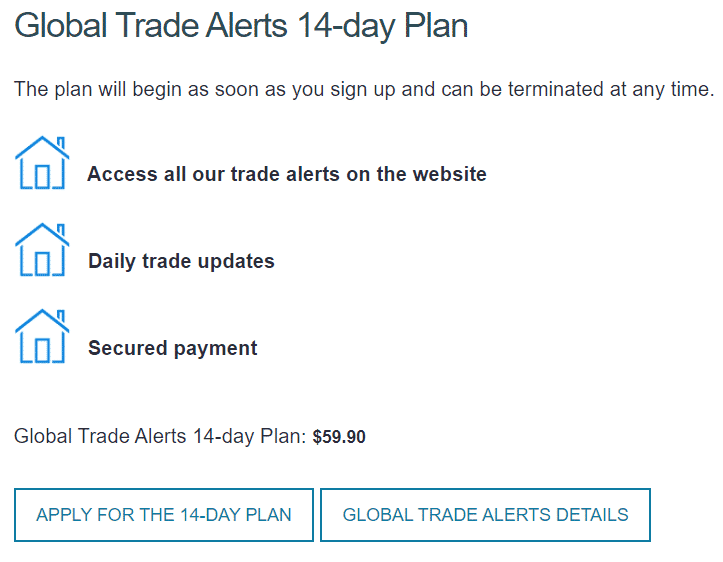Click the chimney of the Secured payment house icon
This screenshot has height=562, width=723.
pos(61,316)
